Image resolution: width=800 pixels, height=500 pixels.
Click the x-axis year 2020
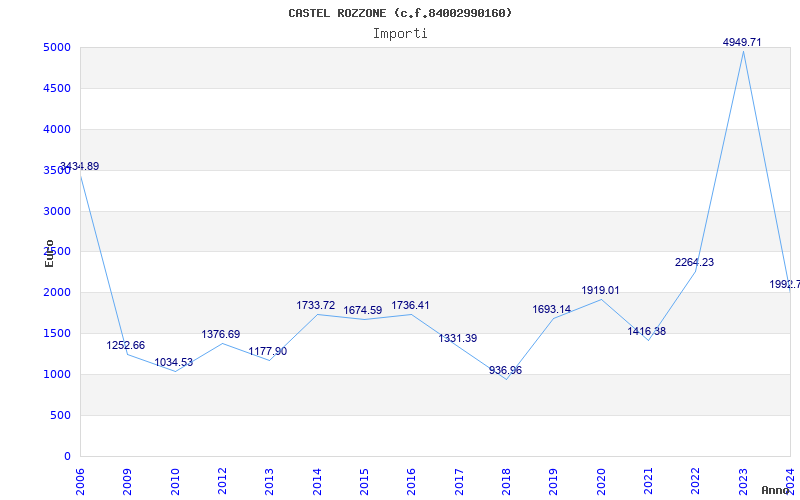click(601, 482)
